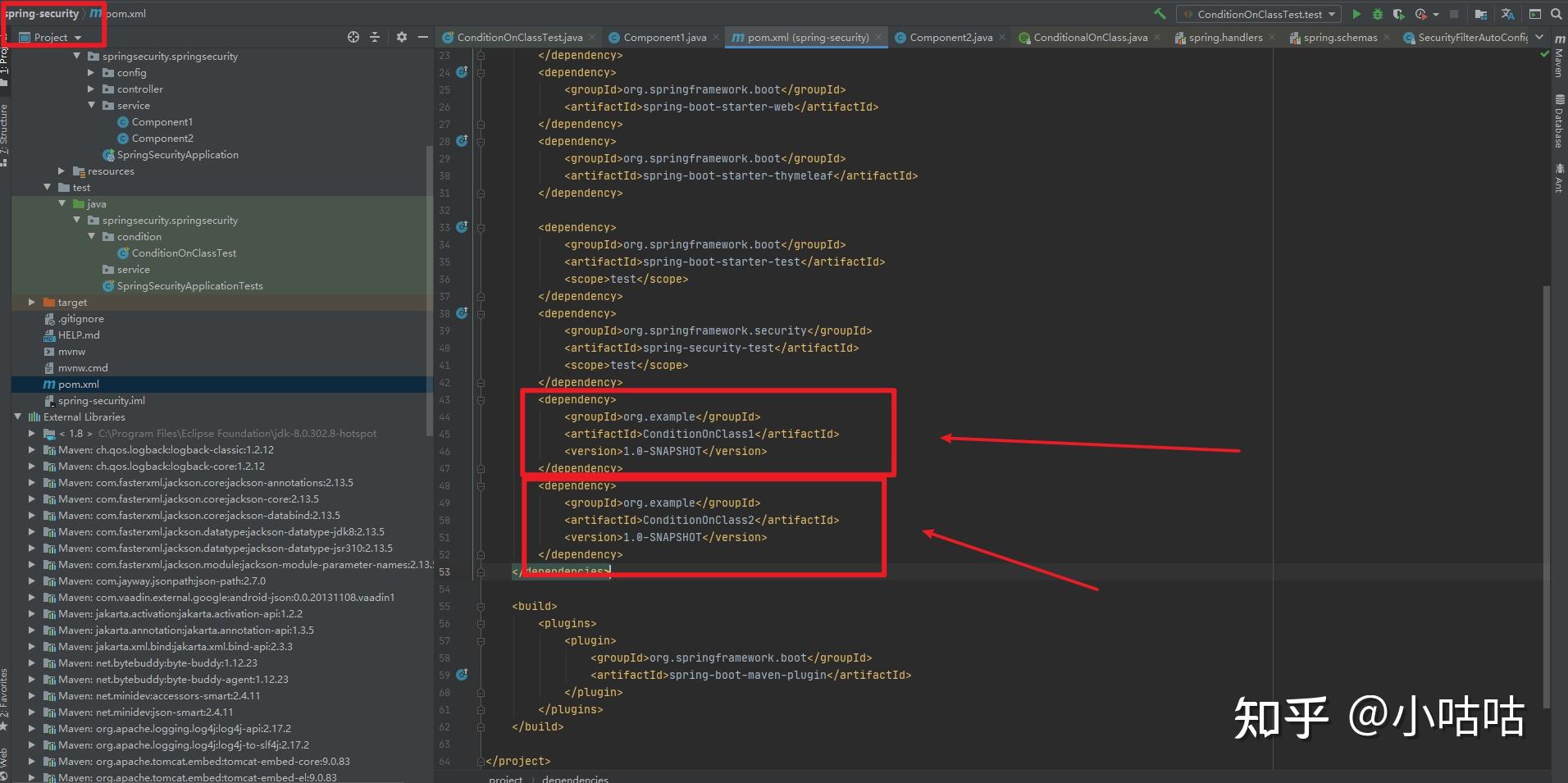Switch to the Component1.java tab
This screenshot has width=1568, height=783.
pyautogui.click(x=663, y=38)
